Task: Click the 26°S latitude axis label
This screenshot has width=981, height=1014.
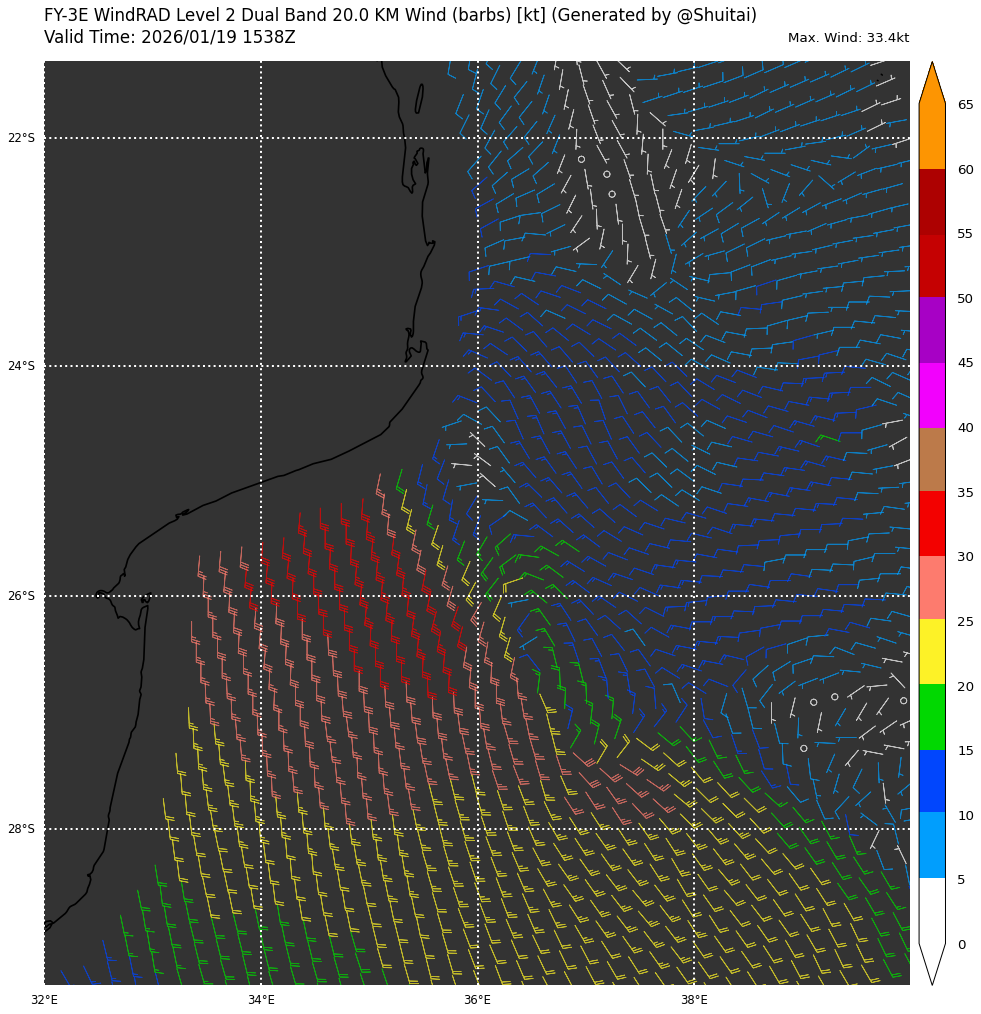Action: tap(21, 596)
